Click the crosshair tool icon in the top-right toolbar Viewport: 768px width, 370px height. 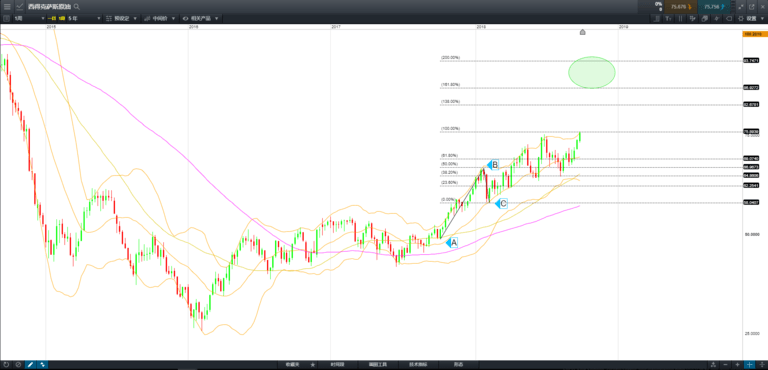pos(692,19)
